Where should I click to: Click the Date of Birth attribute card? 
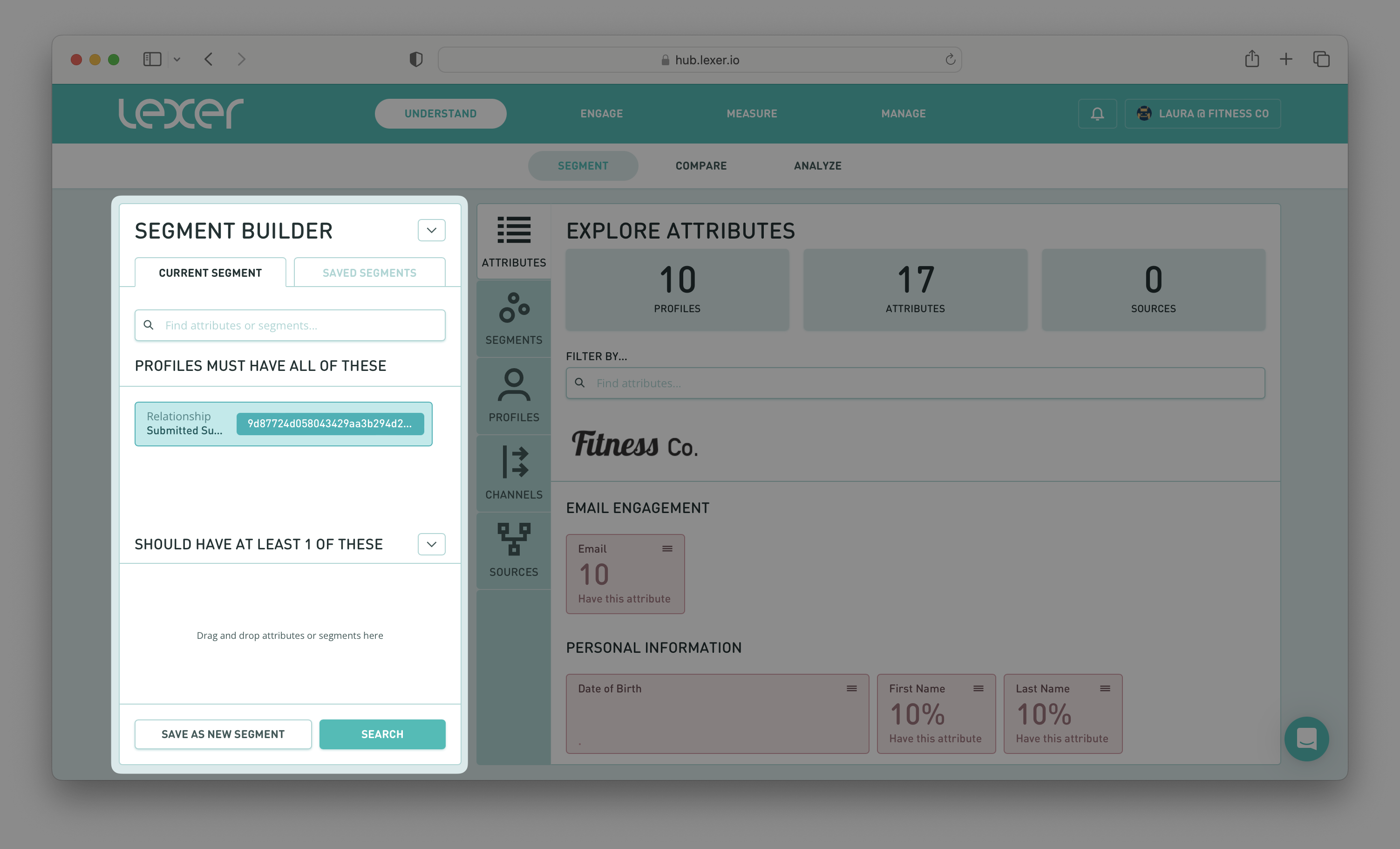[x=717, y=714]
